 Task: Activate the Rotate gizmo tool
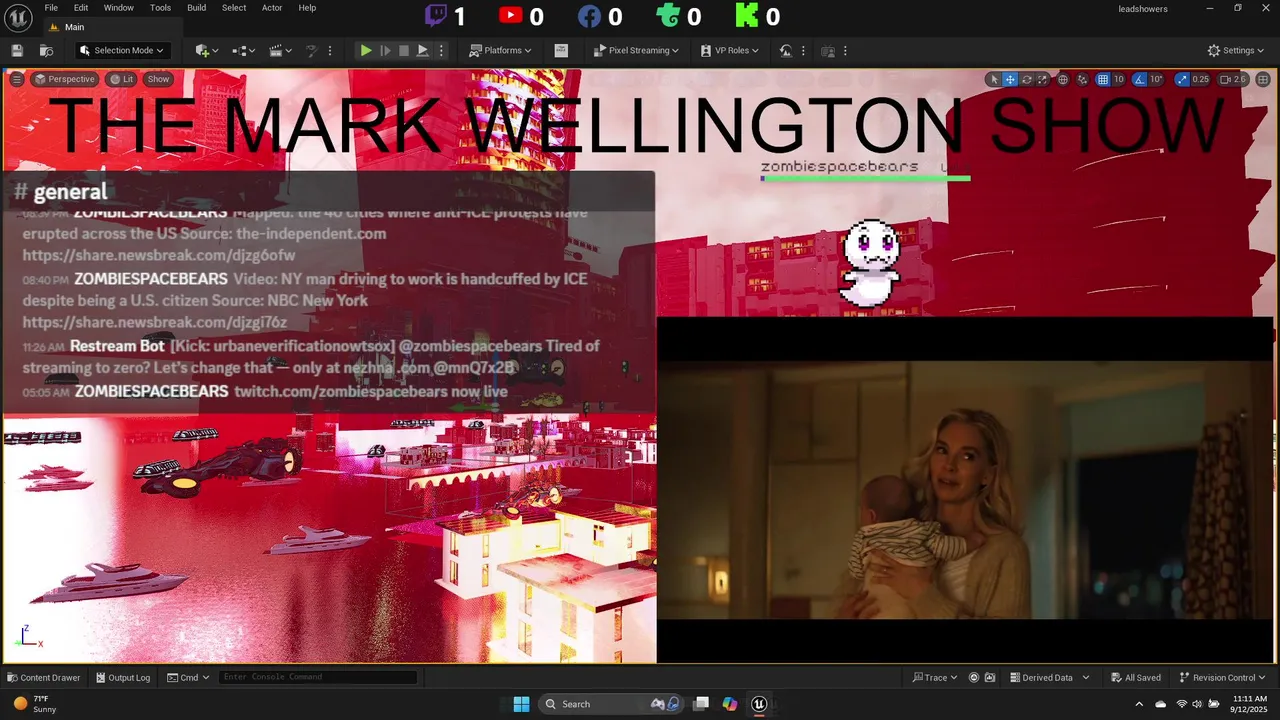[1026, 79]
